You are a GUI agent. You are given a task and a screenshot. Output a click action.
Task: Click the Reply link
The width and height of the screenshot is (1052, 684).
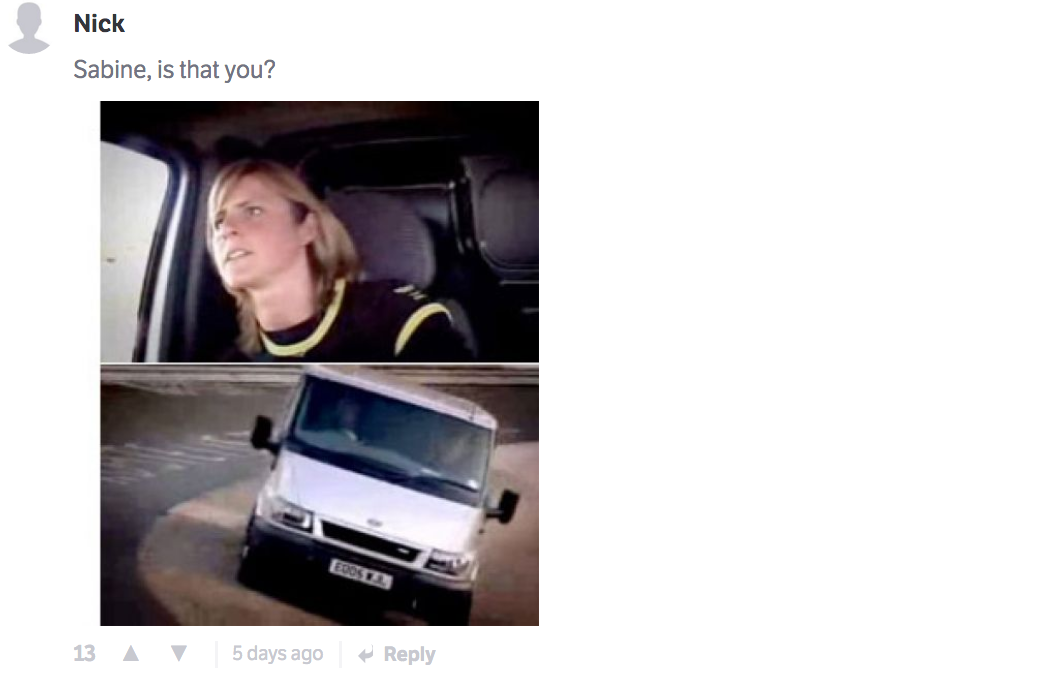[x=409, y=654]
